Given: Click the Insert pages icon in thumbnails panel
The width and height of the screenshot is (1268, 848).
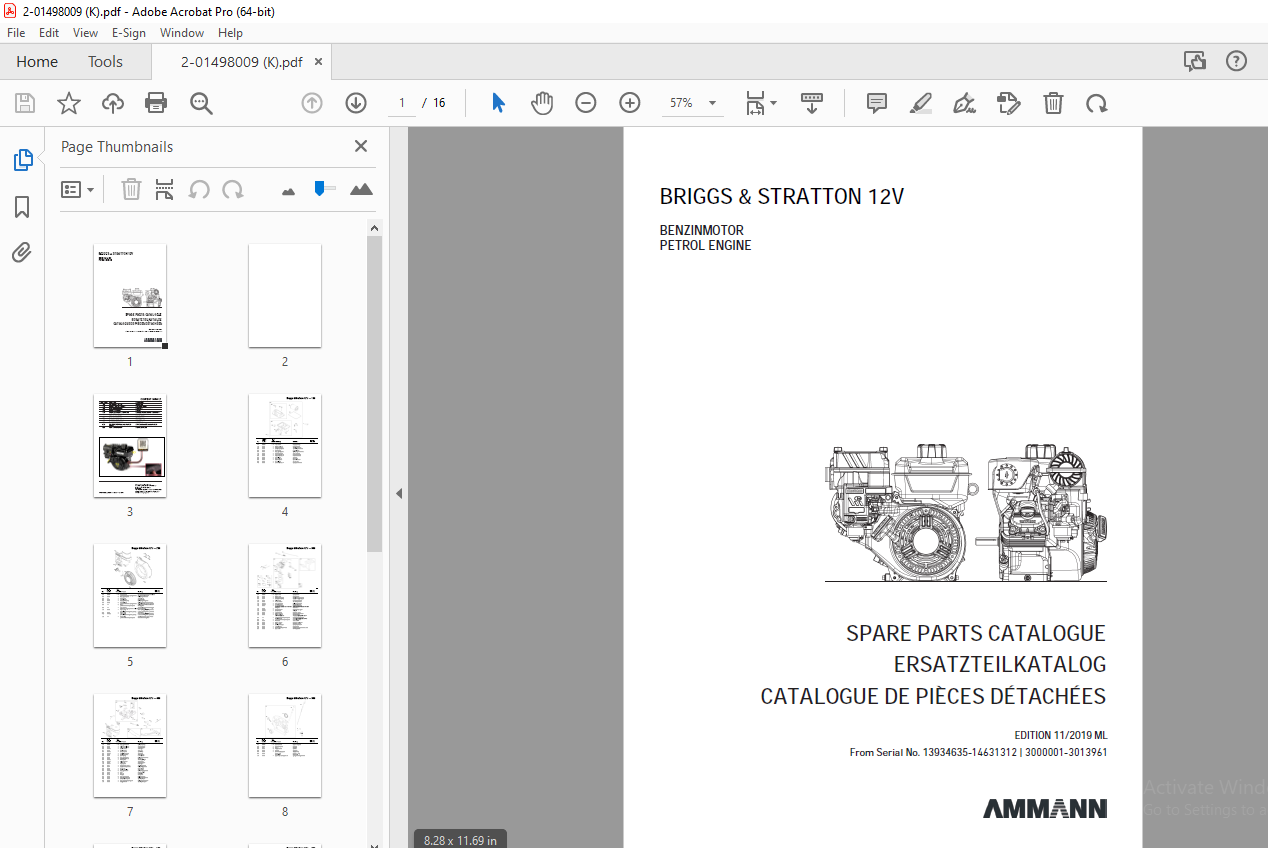Looking at the screenshot, I should click(165, 189).
